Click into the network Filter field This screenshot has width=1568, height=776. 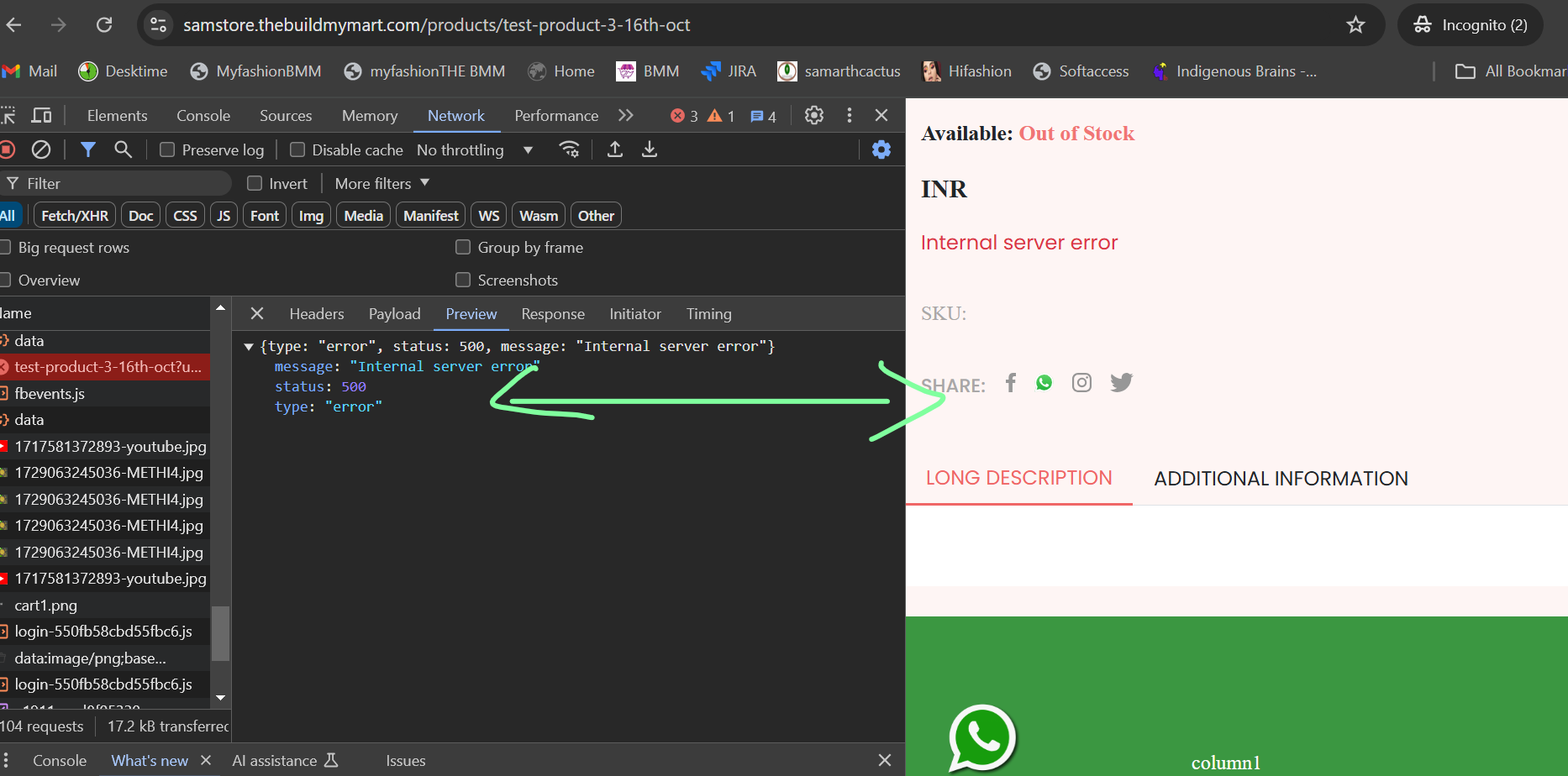116,183
